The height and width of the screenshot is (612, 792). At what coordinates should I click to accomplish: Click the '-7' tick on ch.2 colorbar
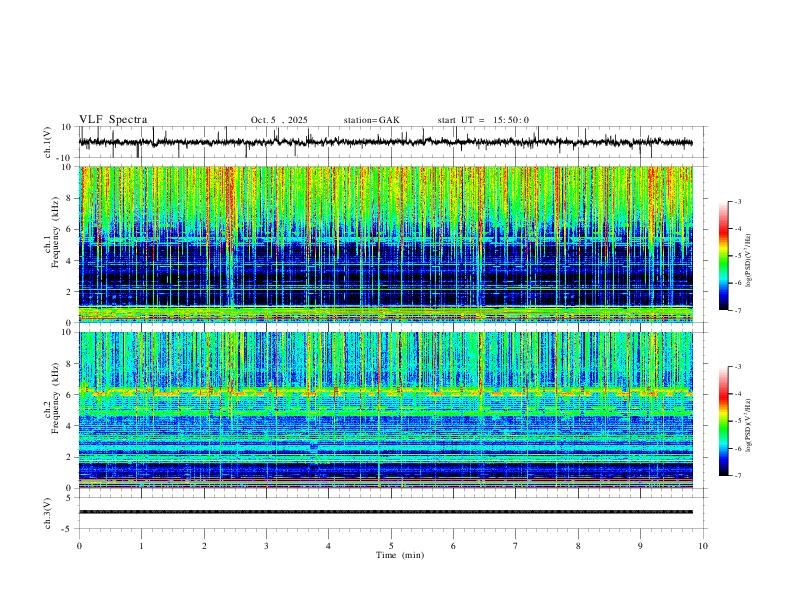(x=737, y=475)
